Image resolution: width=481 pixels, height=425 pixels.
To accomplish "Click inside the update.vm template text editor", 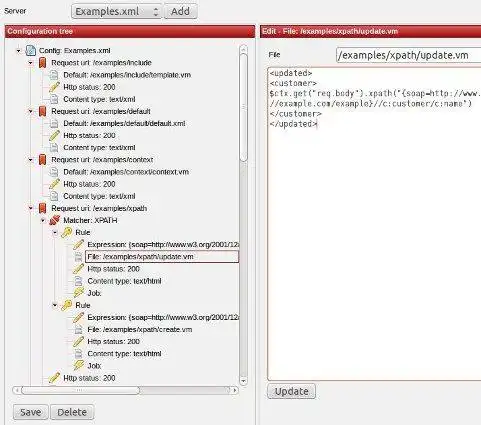I will coord(374,224).
